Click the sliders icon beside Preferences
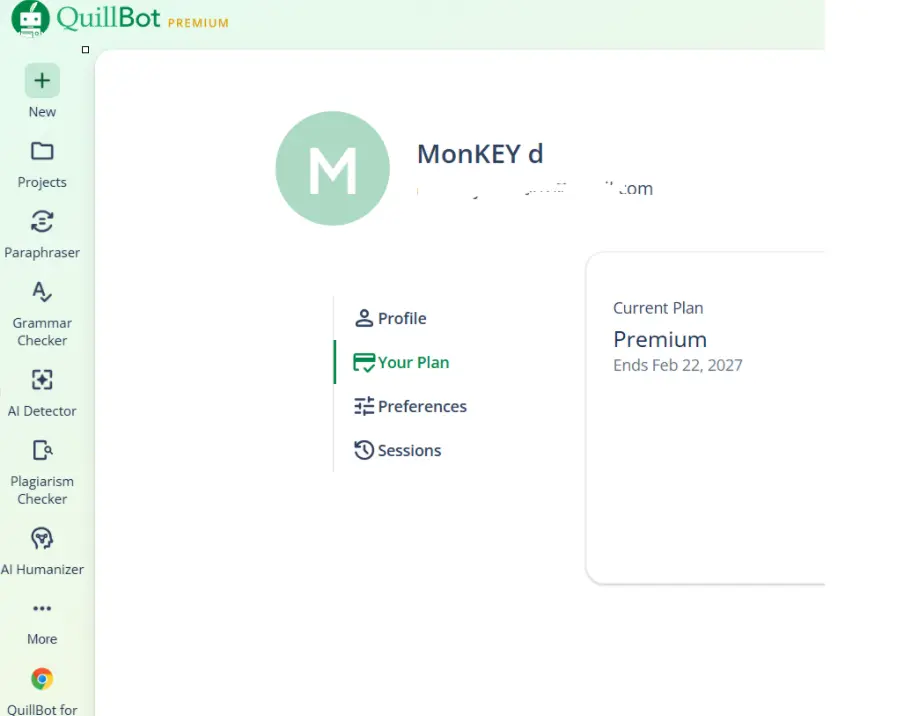 click(364, 406)
